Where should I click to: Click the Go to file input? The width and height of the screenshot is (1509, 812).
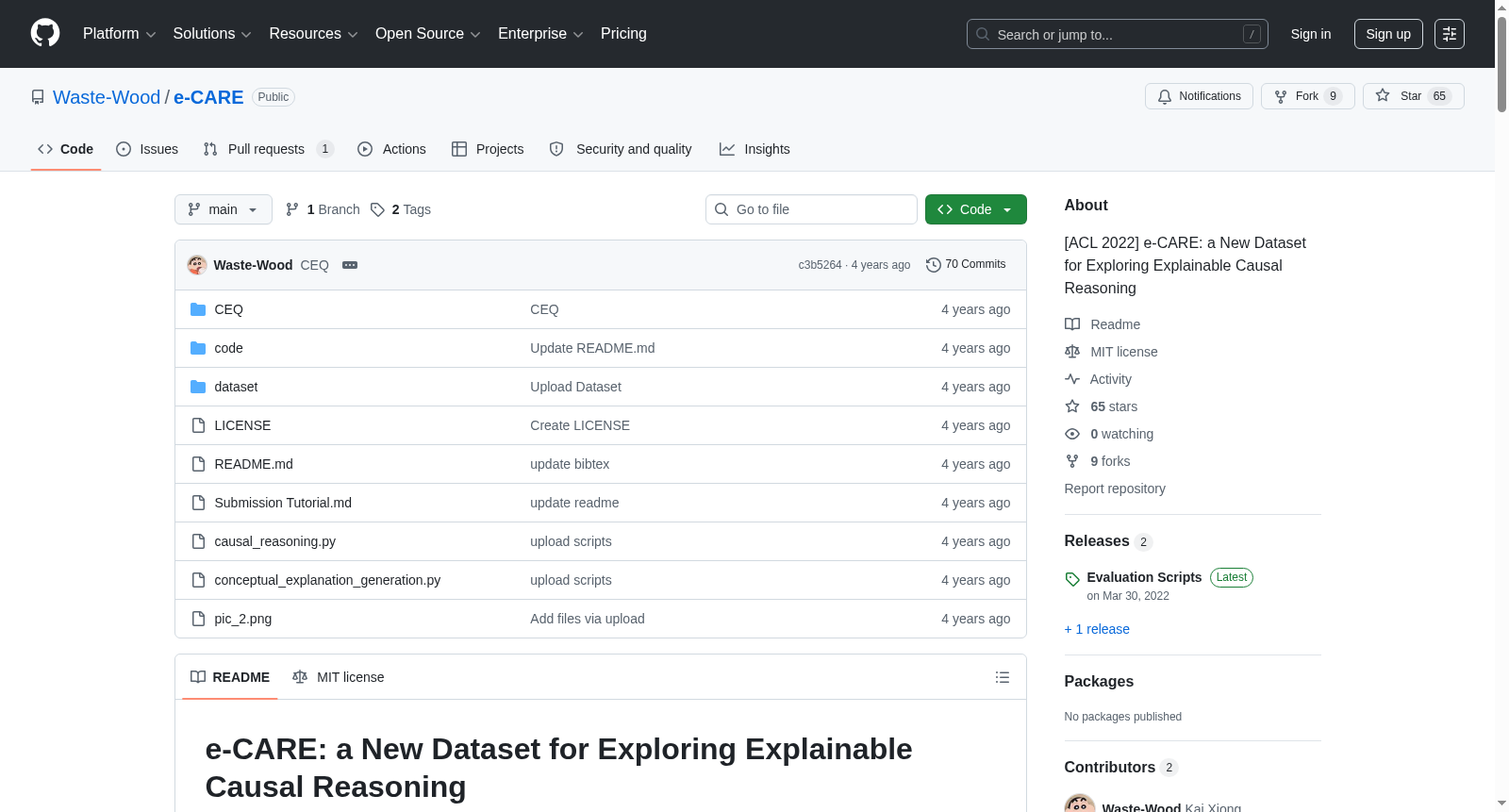[811, 209]
